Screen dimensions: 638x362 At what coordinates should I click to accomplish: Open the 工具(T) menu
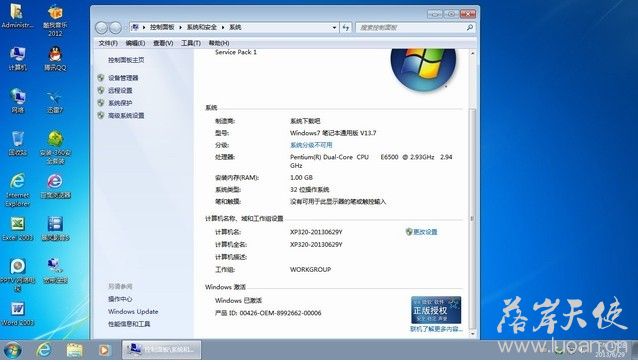coord(191,43)
